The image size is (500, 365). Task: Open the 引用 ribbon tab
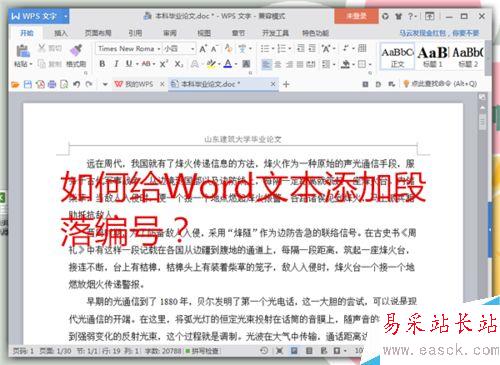click(x=135, y=33)
